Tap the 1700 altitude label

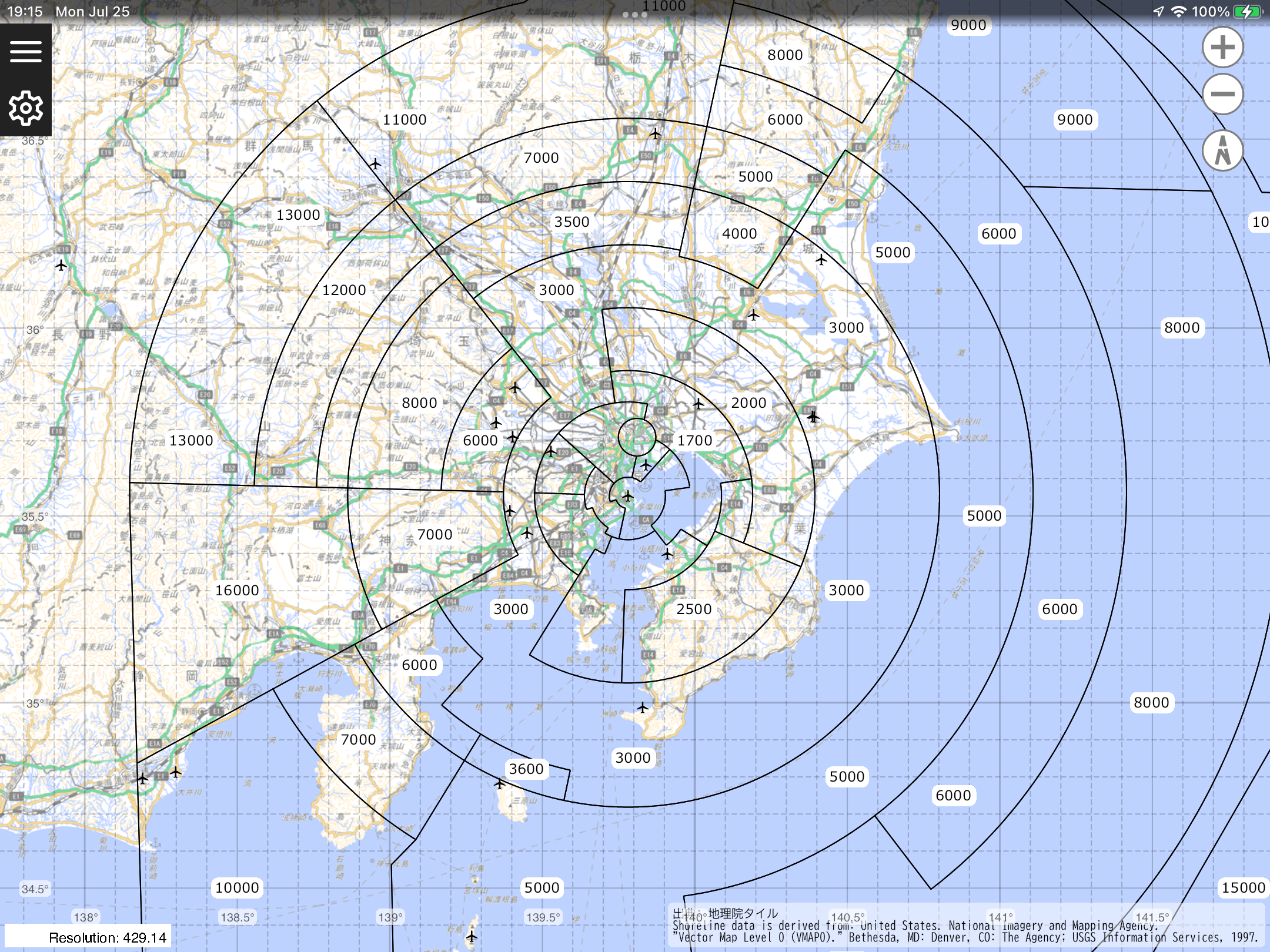click(694, 440)
